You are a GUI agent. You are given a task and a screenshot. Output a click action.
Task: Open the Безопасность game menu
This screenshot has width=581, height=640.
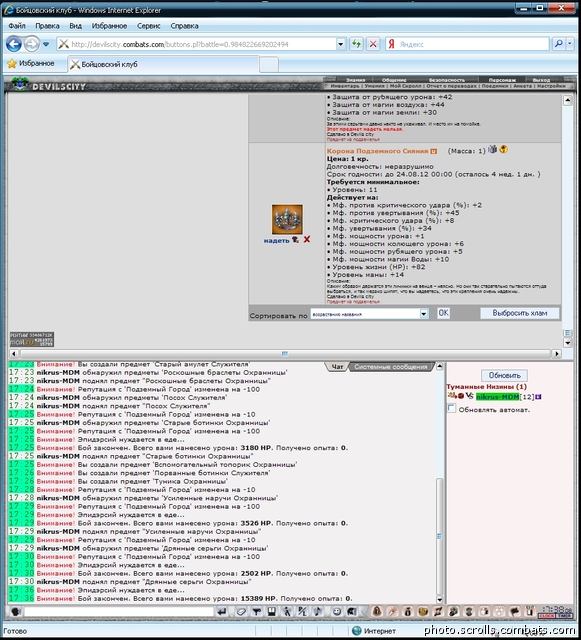[x=447, y=80]
